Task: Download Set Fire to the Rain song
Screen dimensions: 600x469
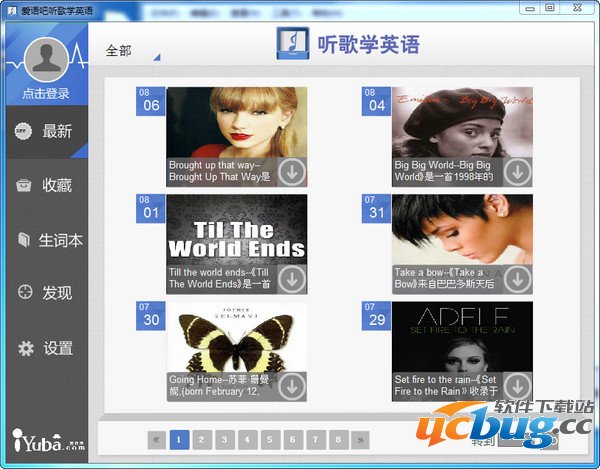Action: click(x=517, y=385)
